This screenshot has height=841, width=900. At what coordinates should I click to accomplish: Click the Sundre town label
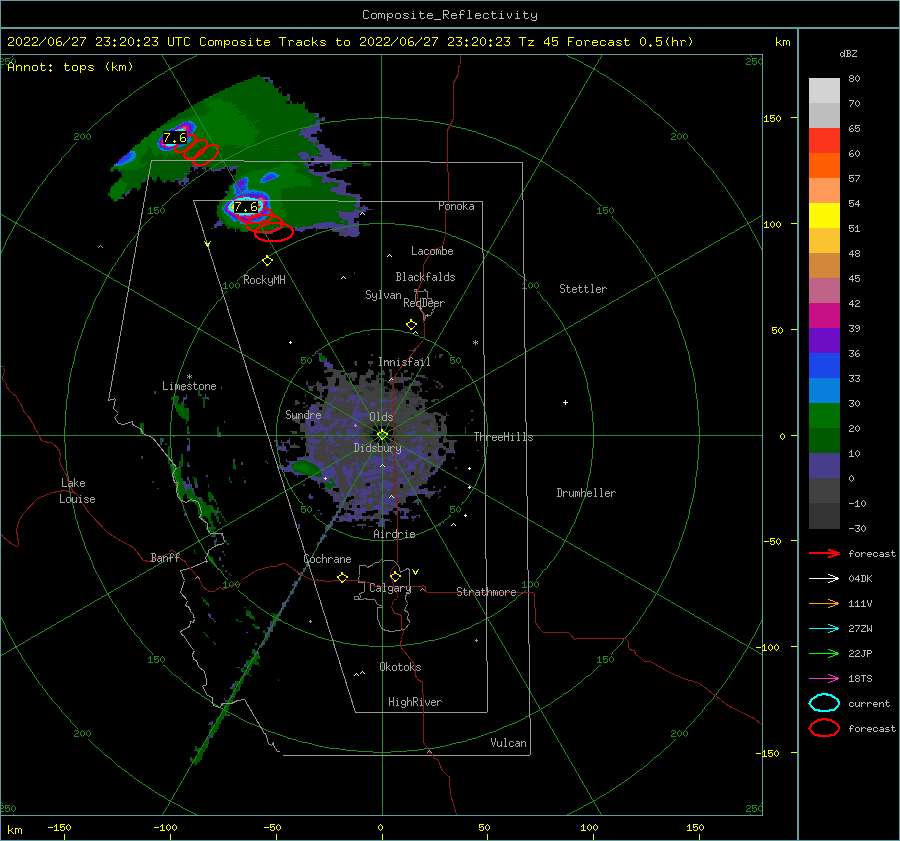pos(303,414)
